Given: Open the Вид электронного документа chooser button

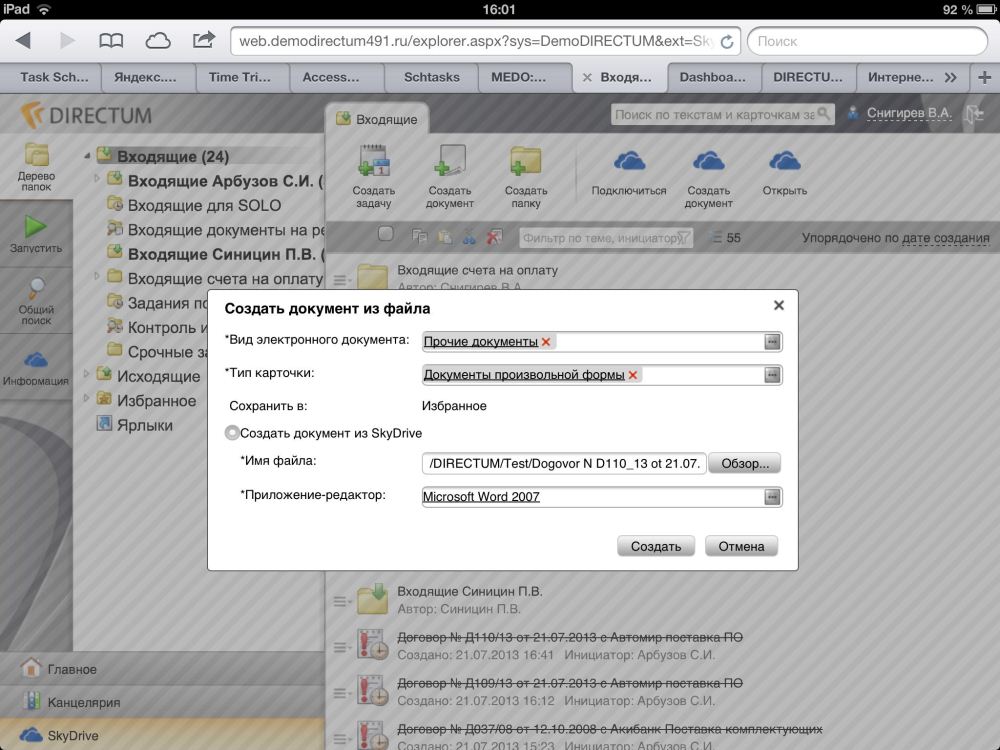Looking at the screenshot, I should click(772, 342).
